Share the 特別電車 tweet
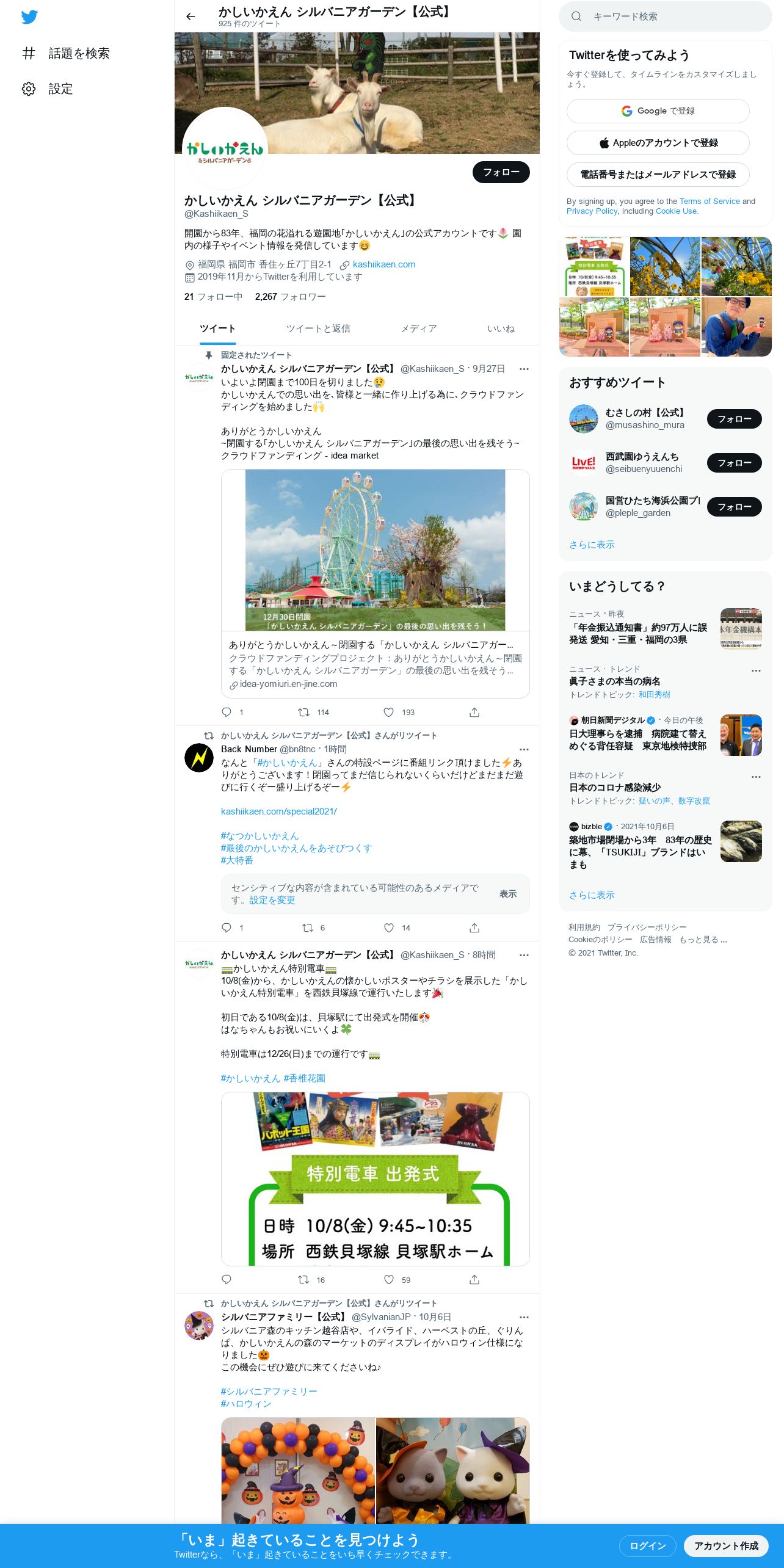The image size is (784, 1568). point(474,1279)
